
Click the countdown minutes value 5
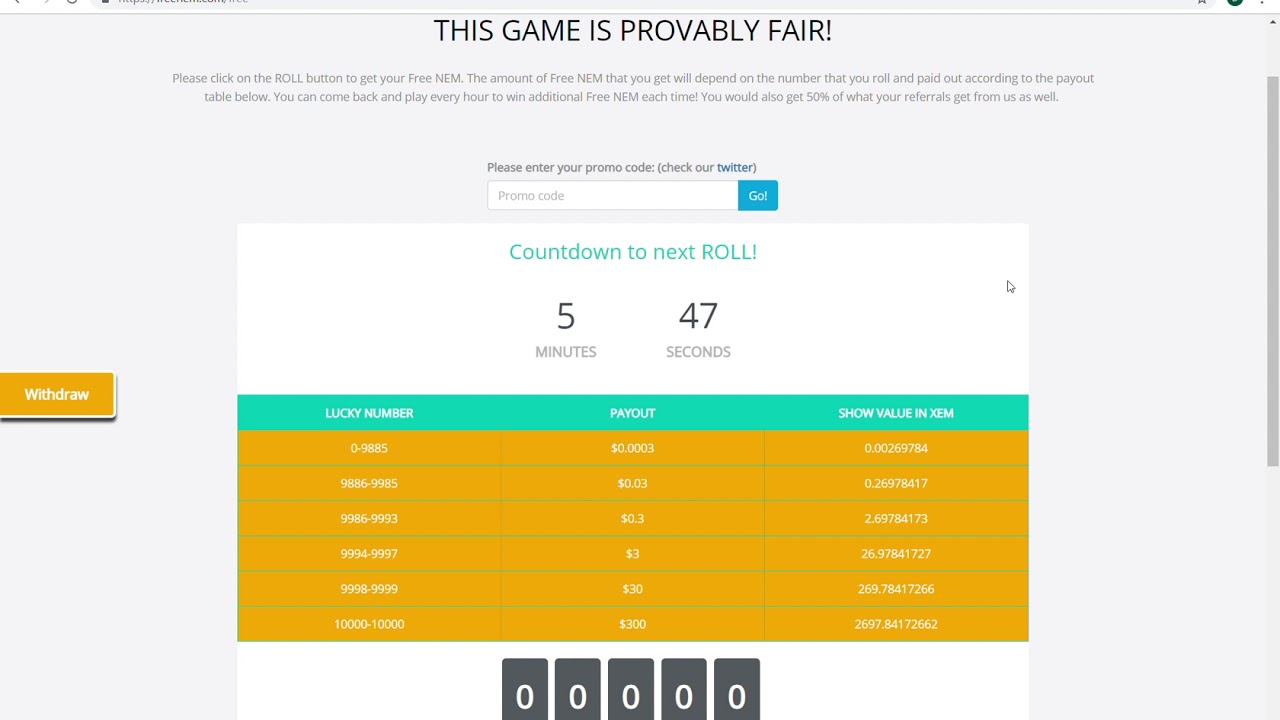click(566, 316)
